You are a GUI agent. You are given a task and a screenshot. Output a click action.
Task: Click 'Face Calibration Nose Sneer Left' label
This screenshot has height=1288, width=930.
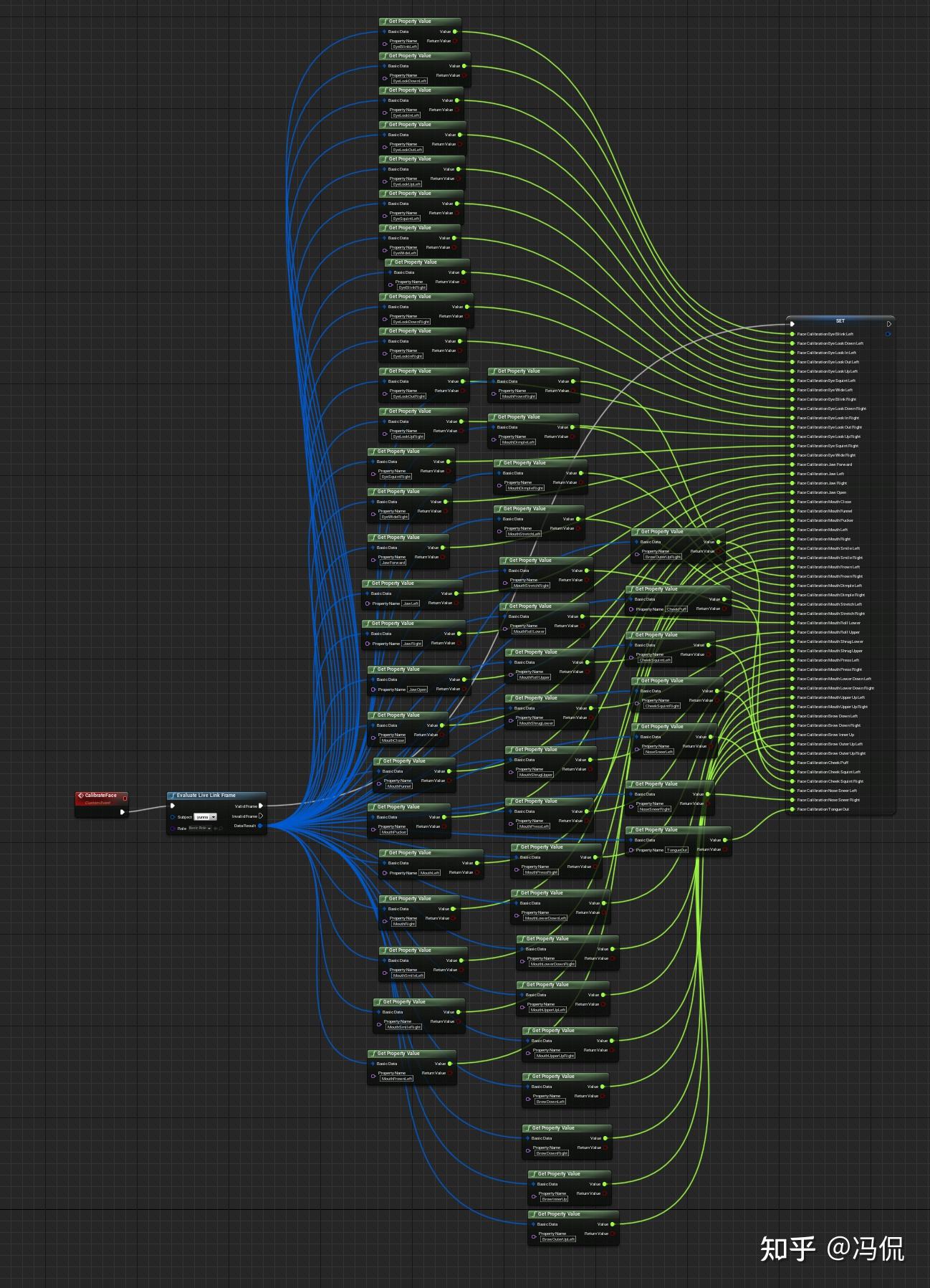click(828, 791)
